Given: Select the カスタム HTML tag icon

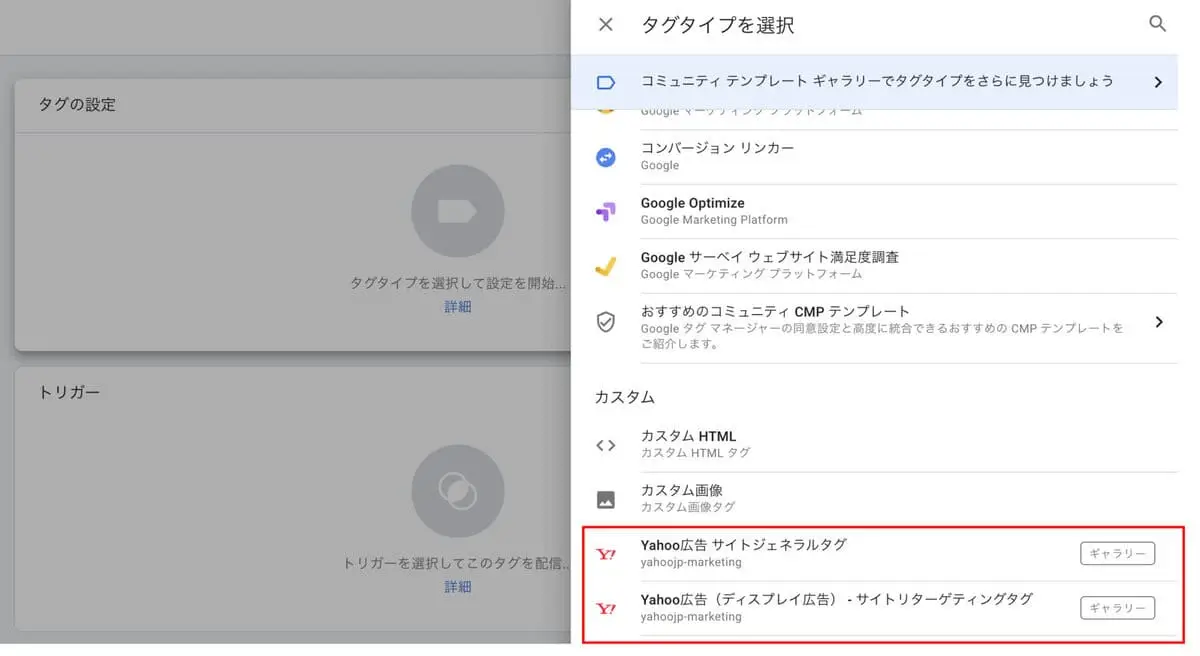Looking at the screenshot, I should (x=605, y=443).
